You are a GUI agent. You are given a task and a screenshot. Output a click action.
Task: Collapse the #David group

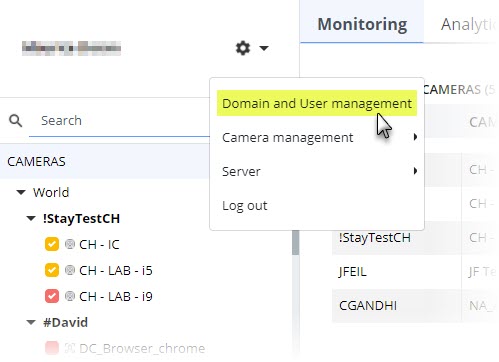coord(31,322)
